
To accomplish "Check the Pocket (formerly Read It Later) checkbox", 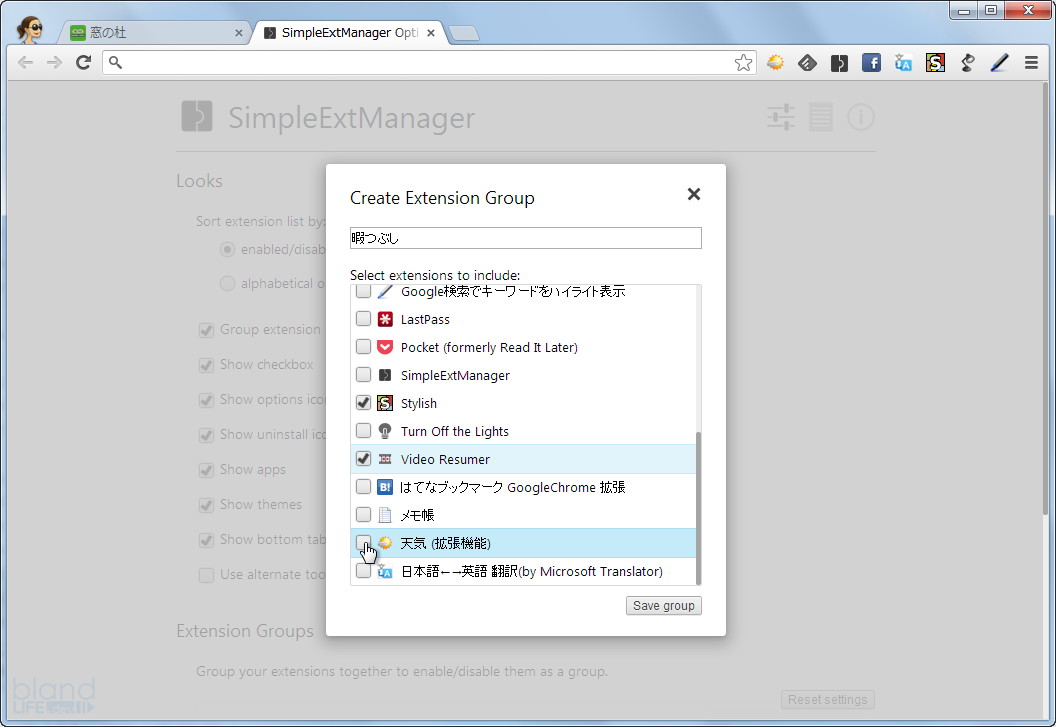I will point(363,346).
